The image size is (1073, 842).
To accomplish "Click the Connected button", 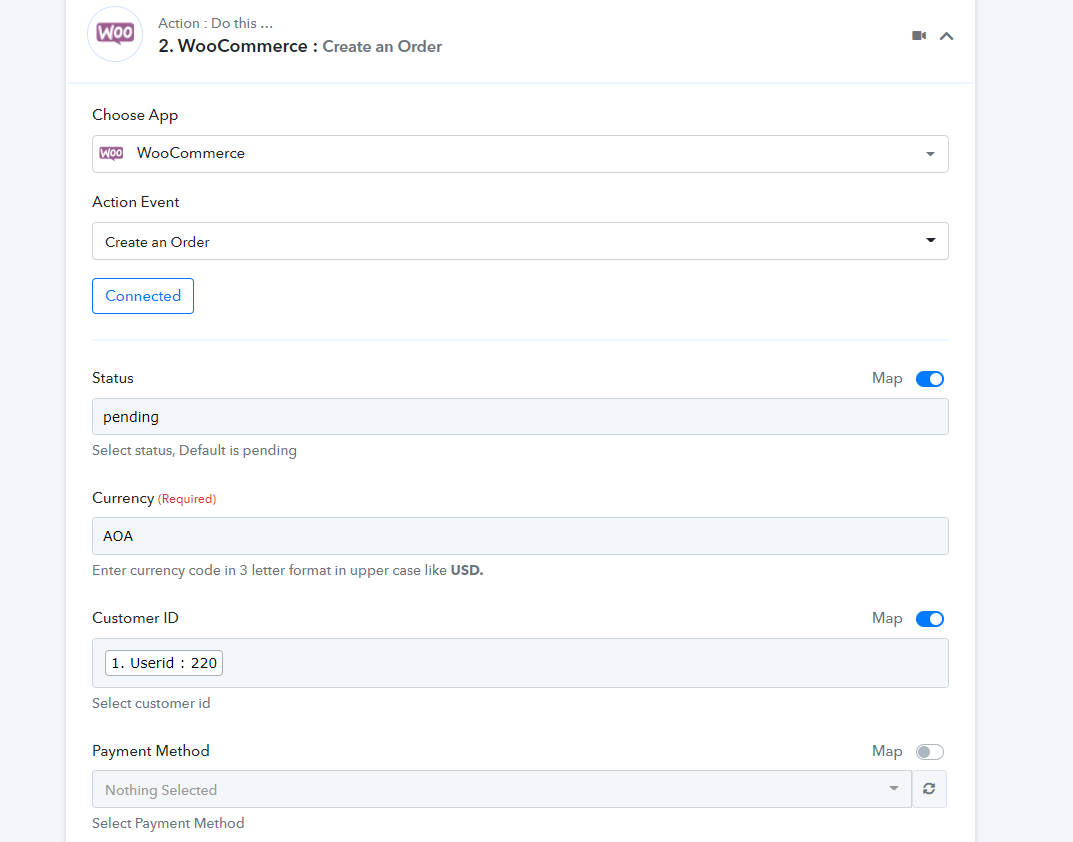I will point(143,296).
